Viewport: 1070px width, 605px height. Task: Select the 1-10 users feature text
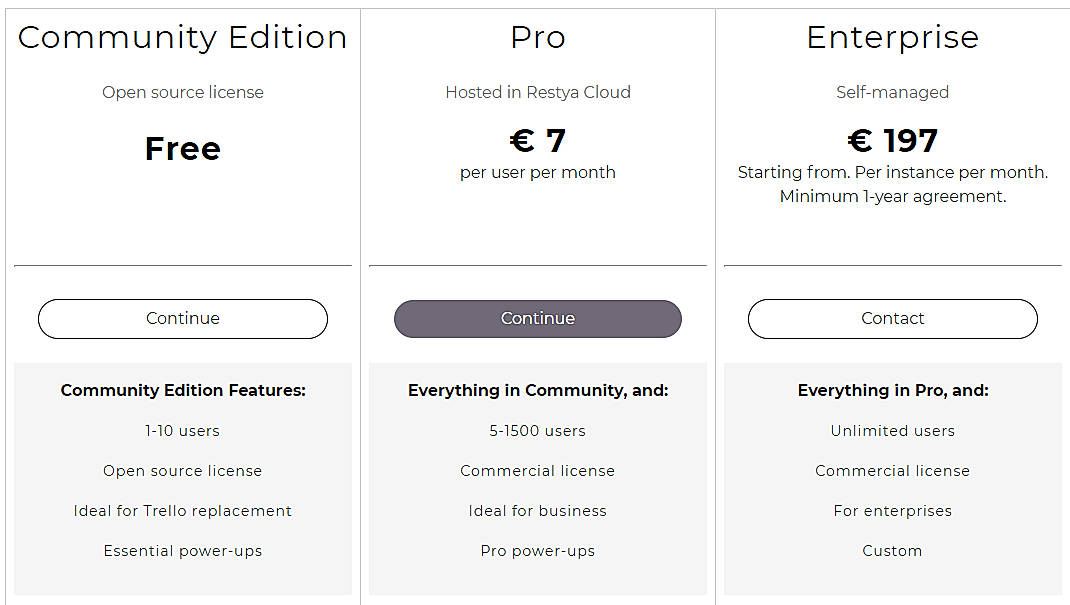182,430
